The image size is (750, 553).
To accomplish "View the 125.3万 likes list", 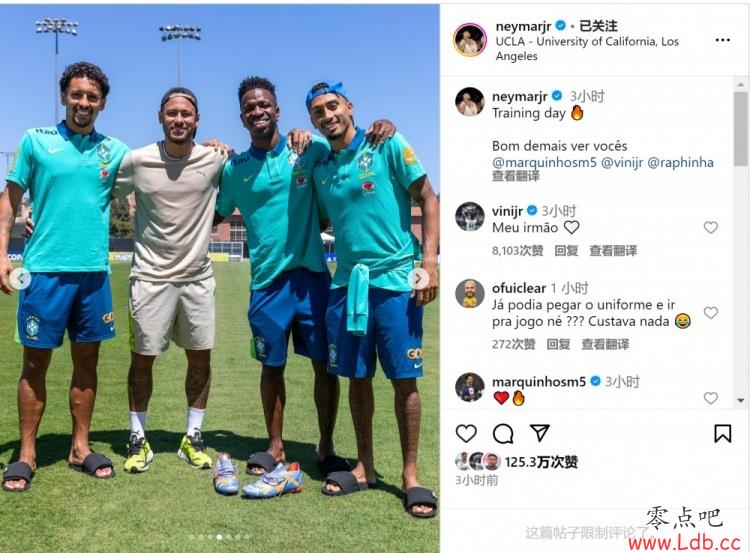I will 541,462.
